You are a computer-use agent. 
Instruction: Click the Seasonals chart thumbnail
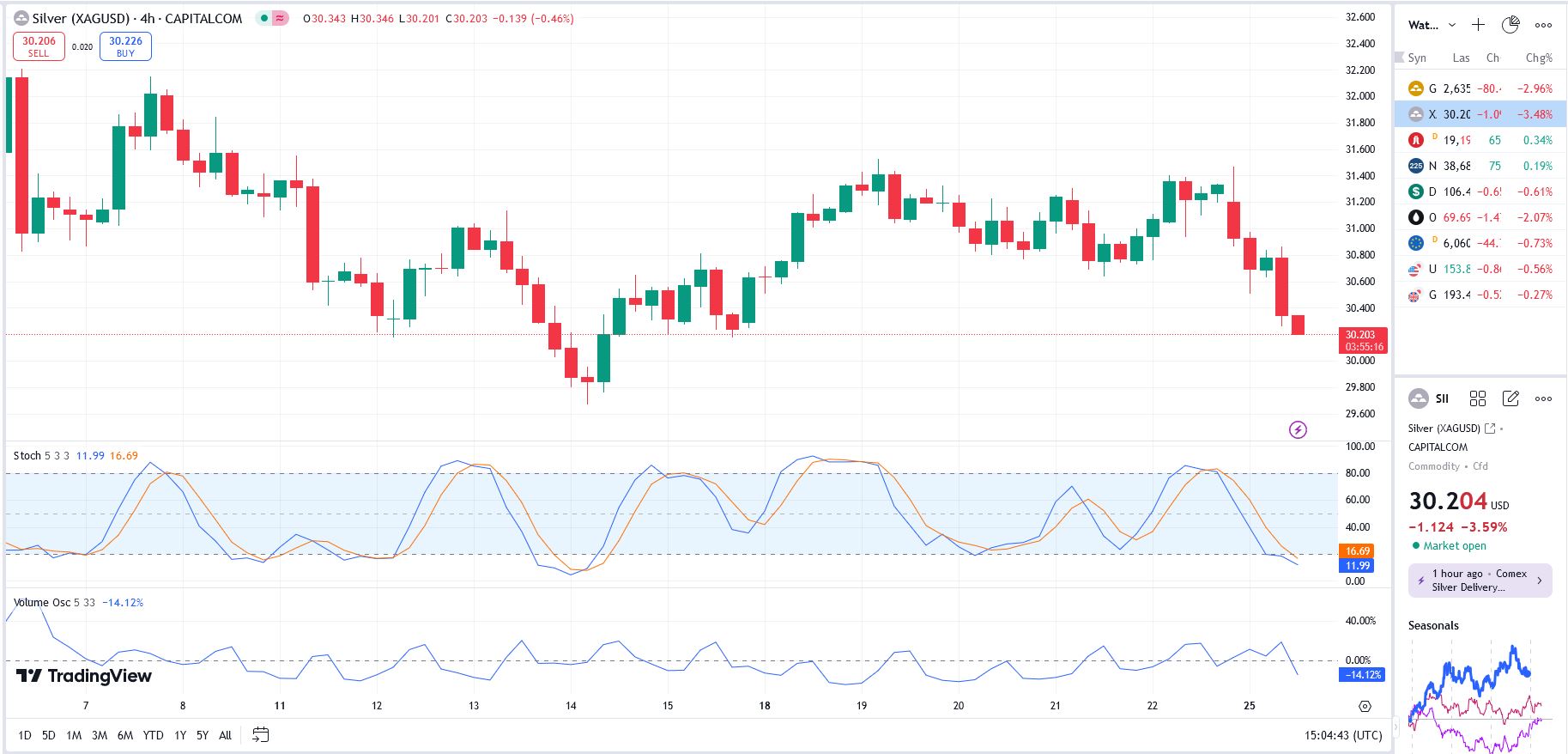pyautogui.click(x=1474, y=696)
